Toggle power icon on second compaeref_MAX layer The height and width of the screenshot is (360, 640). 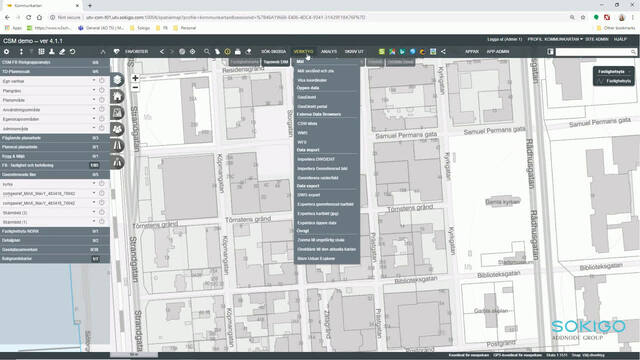click(x=102, y=202)
